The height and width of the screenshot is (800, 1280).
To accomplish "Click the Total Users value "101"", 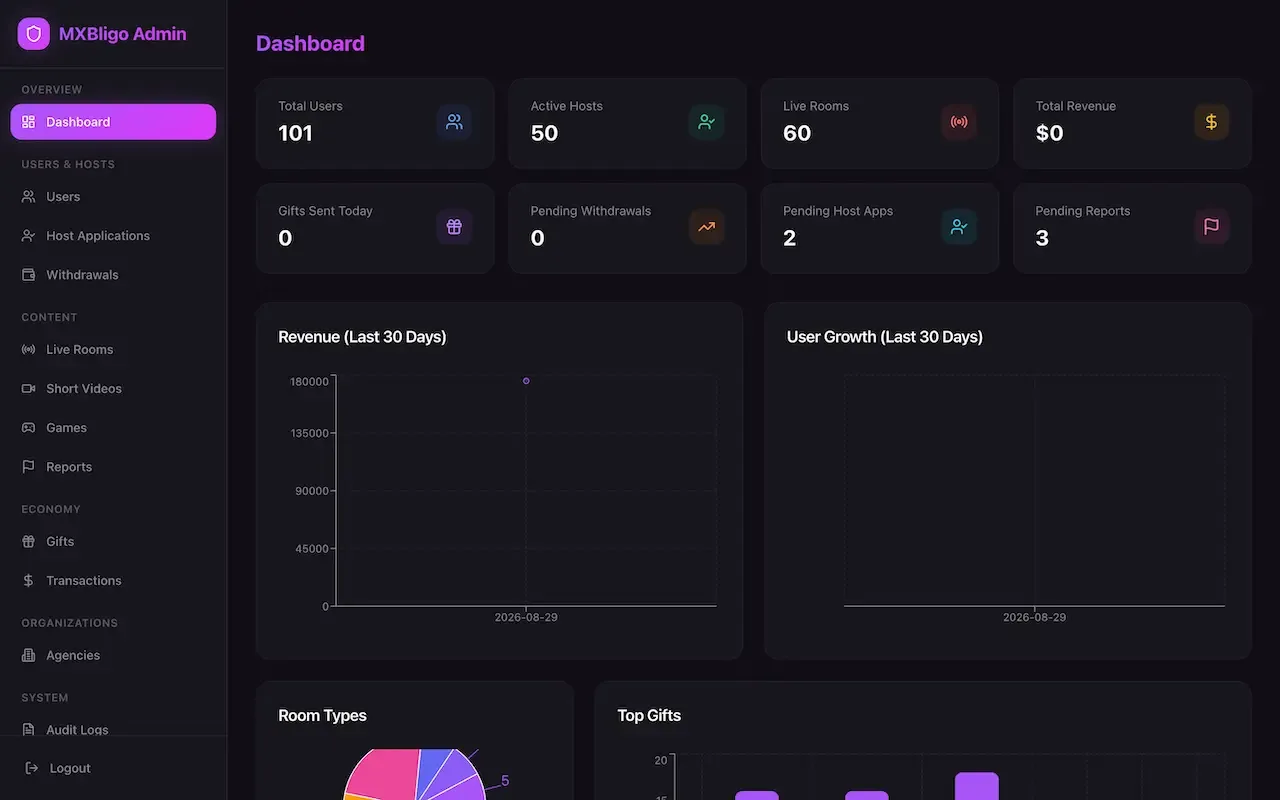I will tap(295, 133).
